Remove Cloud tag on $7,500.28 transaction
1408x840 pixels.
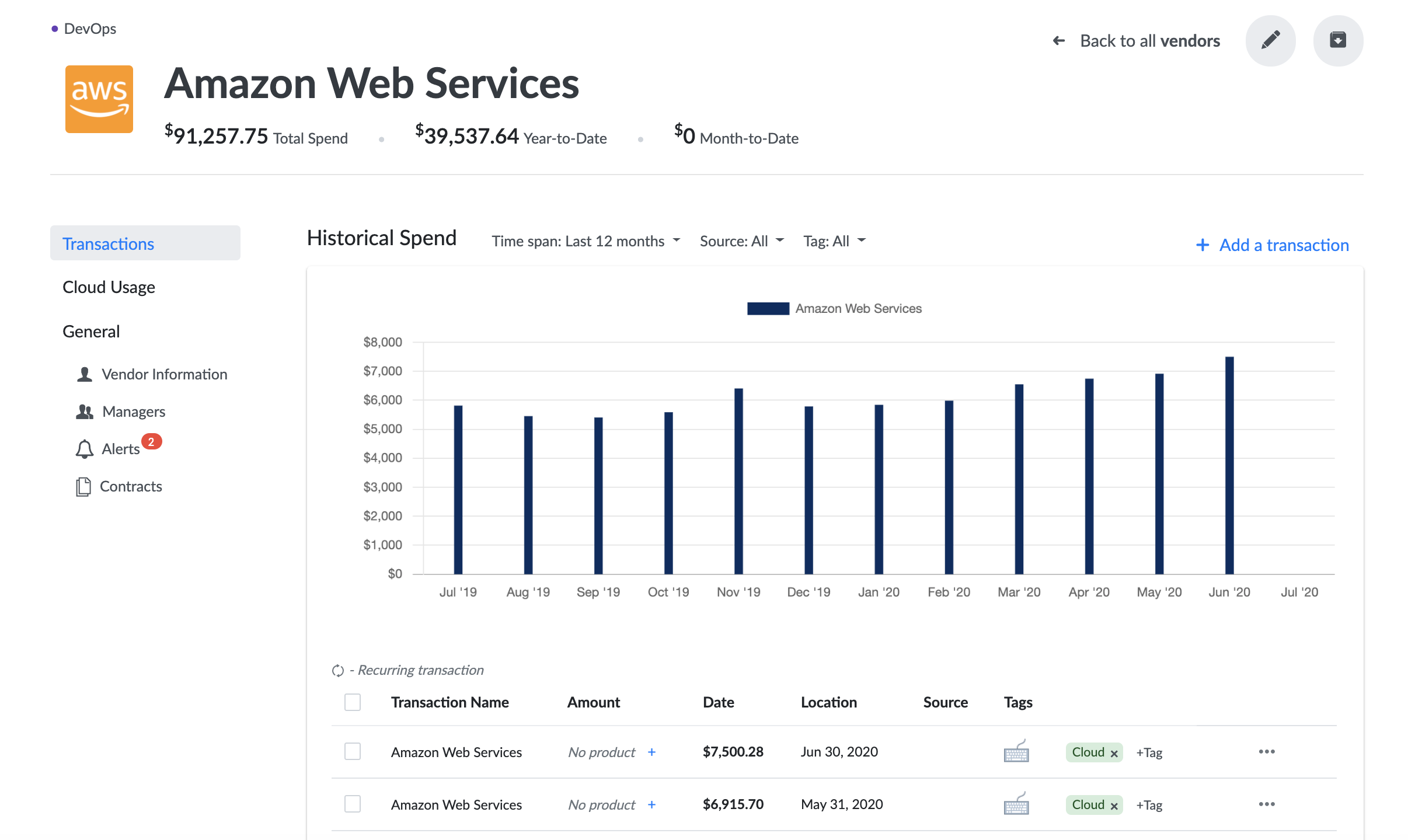pyautogui.click(x=1114, y=753)
